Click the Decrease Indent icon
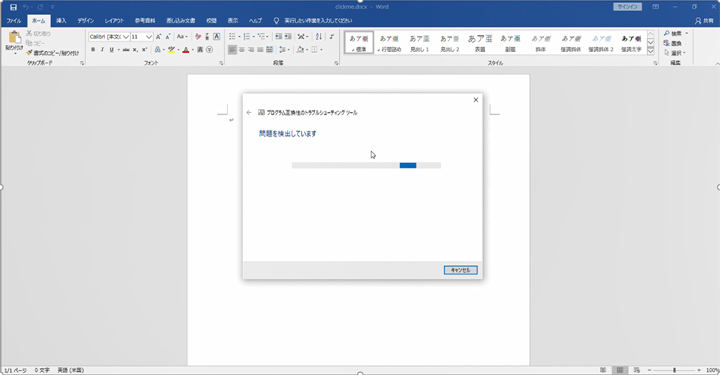The height and width of the screenshot is (375, 720). (x=278, y=36)
